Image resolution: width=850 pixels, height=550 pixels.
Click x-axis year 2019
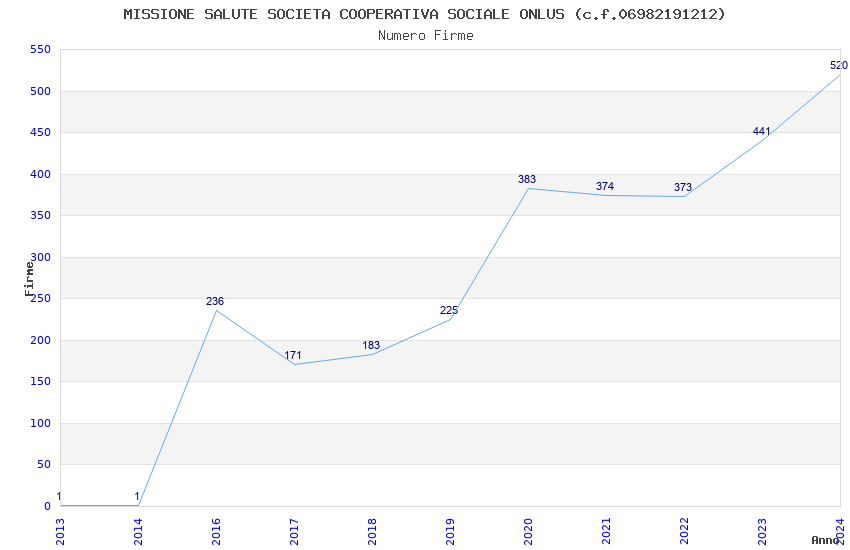[450, 532]
